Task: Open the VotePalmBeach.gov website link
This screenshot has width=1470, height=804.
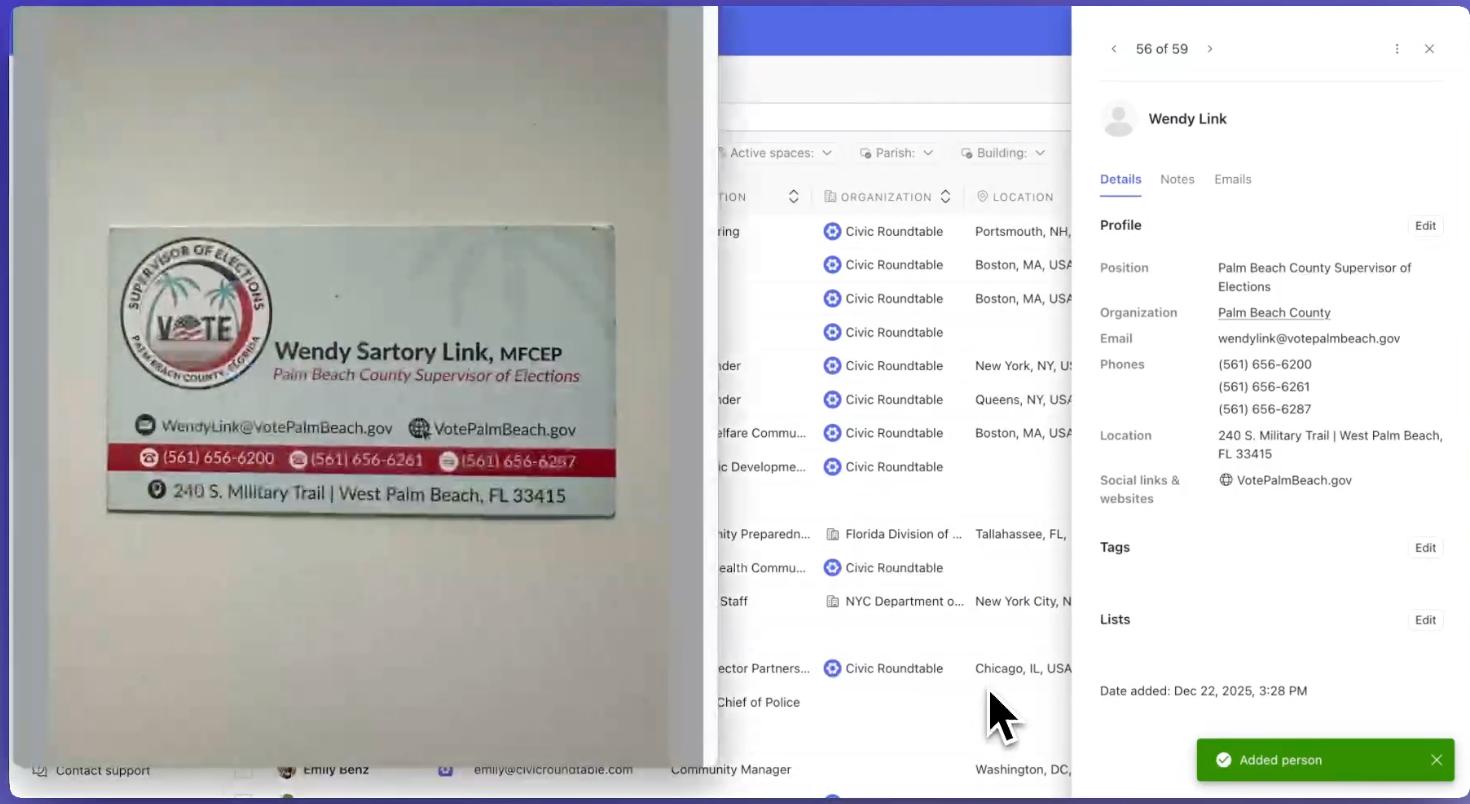Action: tap(1294, 480)
